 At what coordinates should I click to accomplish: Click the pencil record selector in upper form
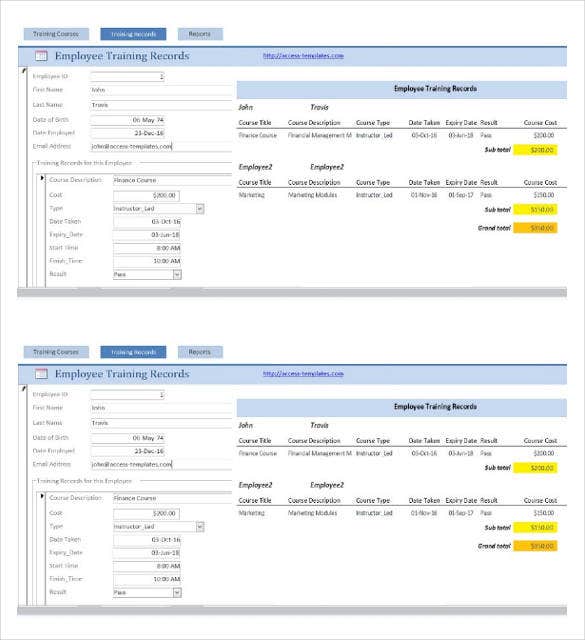tap(23, 70)
